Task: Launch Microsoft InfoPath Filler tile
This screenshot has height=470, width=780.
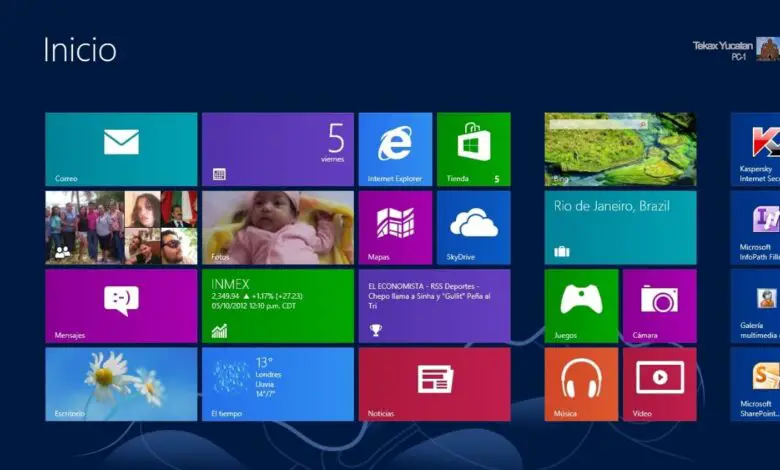Action: [x=755, y=228]
